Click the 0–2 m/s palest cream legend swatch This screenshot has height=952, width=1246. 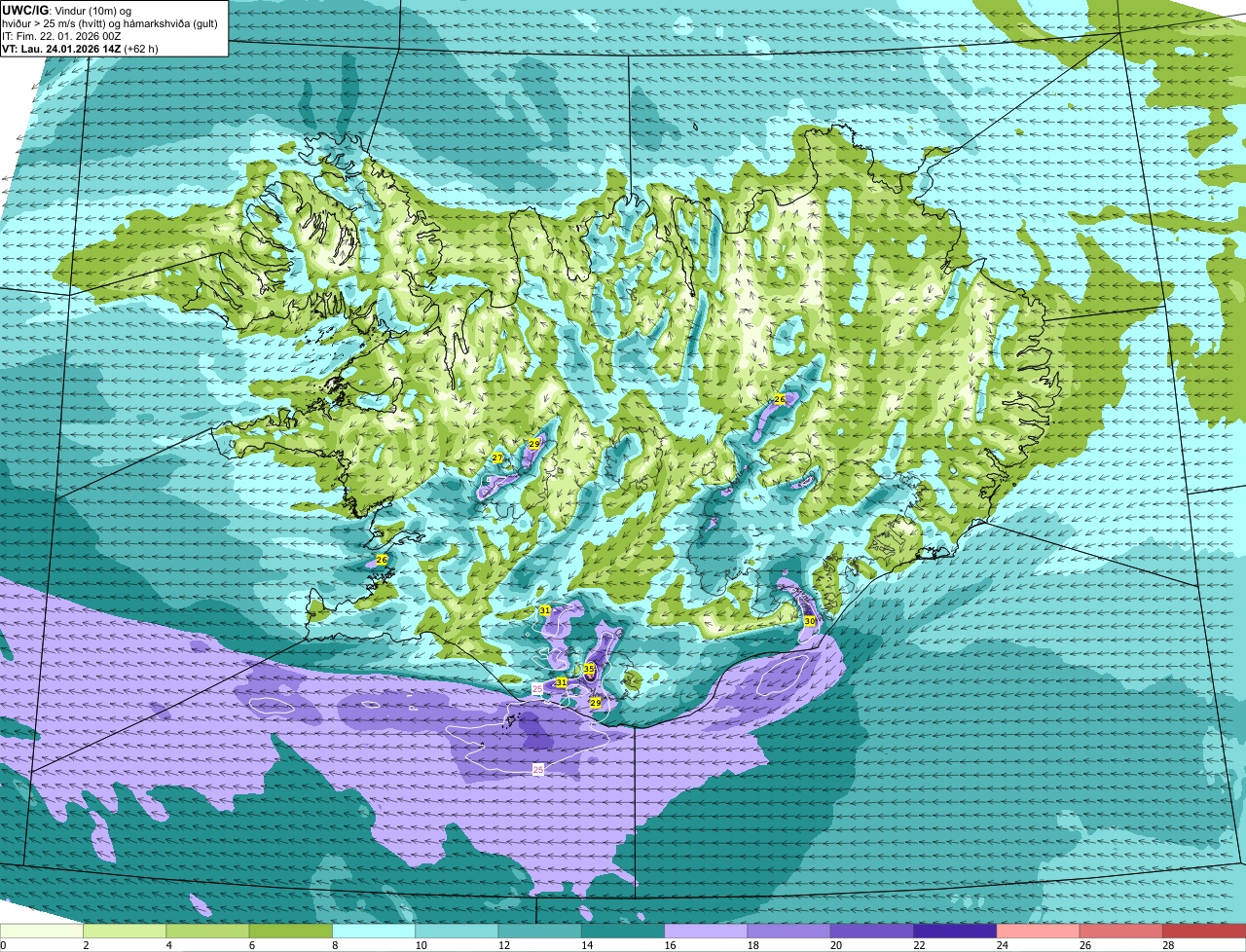click(x=42, y=931)
